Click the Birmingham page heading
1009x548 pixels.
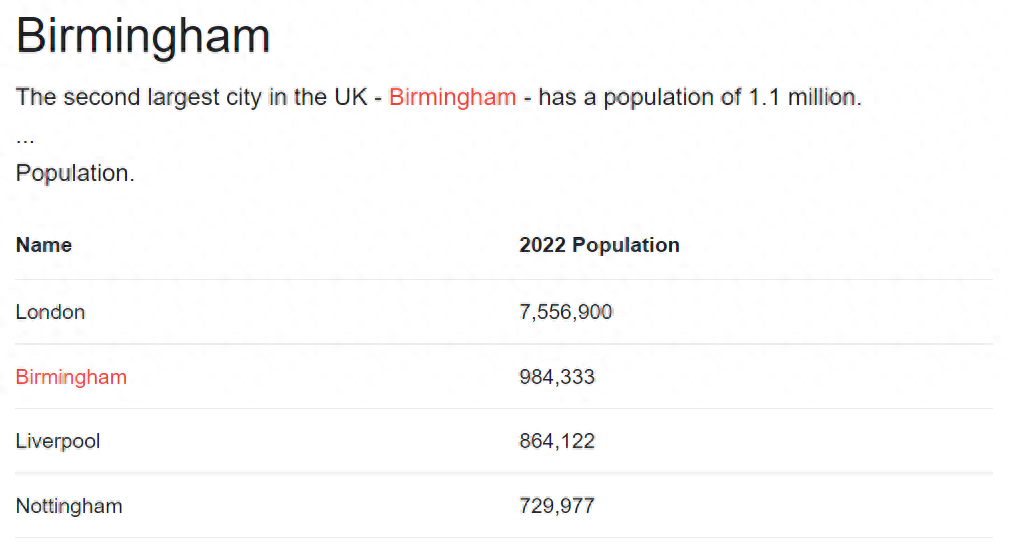click(x=143, y=35)
